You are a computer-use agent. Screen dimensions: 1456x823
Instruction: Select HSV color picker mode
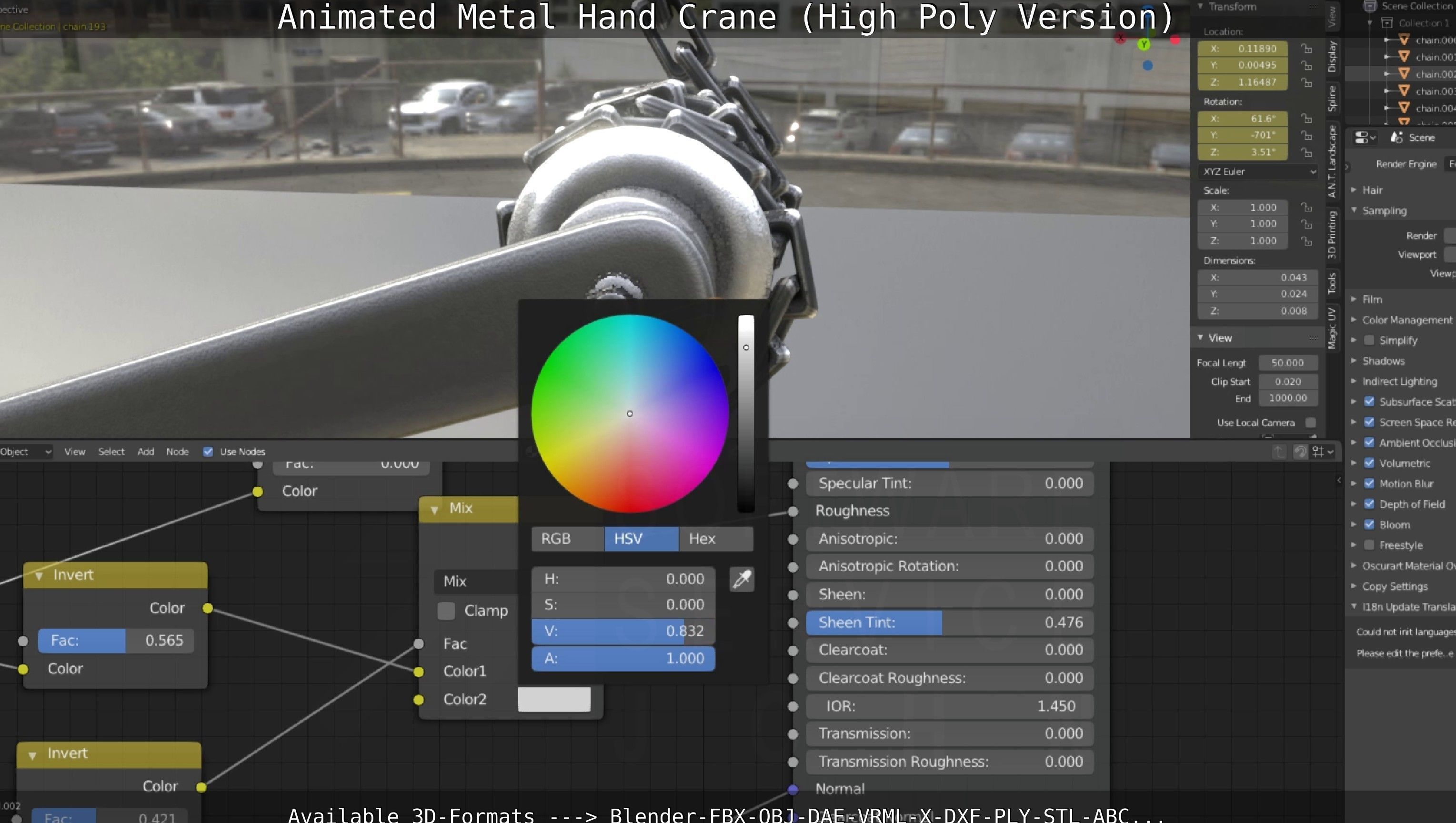tap(642, 539)
